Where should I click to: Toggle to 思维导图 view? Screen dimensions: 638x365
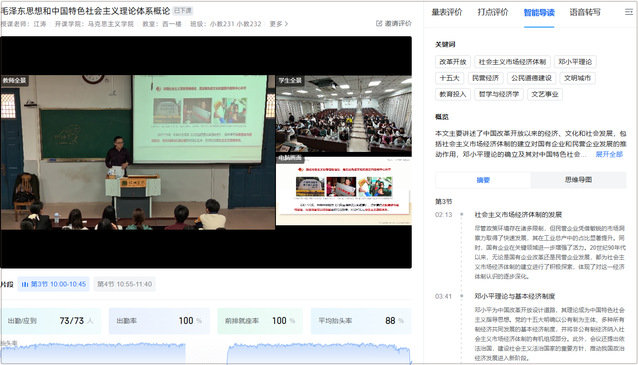(578, 180)
